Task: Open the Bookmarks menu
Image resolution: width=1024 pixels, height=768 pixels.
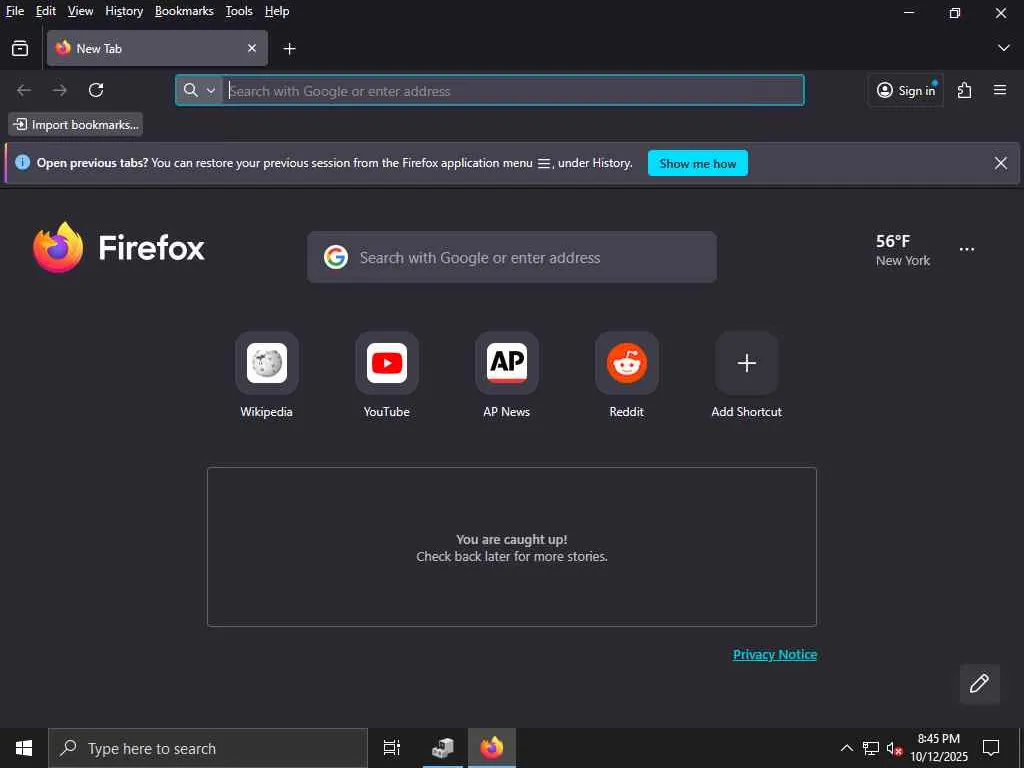Action: click(184, 11)
